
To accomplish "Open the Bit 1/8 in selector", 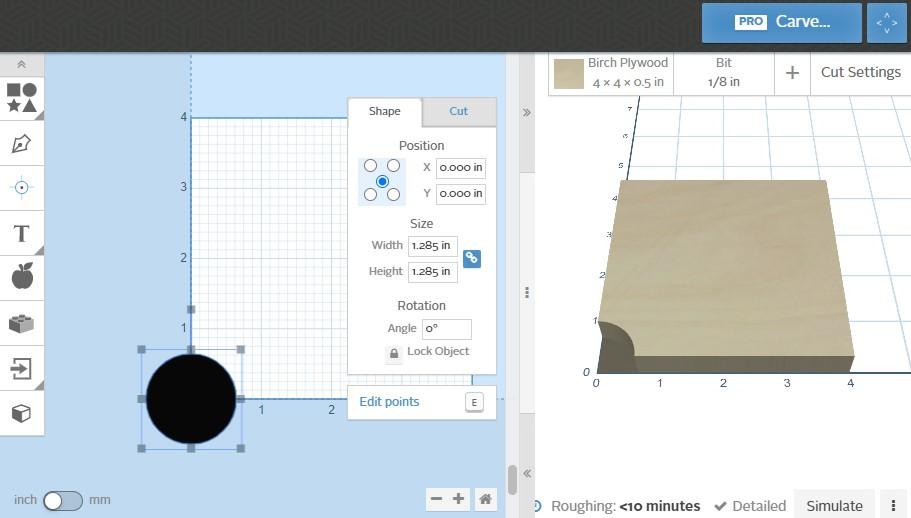I will pyautogui.click(x=723, y=73).
